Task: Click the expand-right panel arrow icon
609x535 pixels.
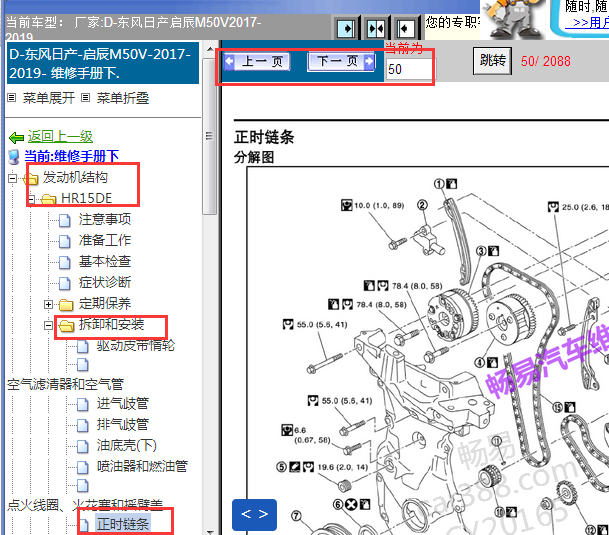Action: [x=345, y=28]
